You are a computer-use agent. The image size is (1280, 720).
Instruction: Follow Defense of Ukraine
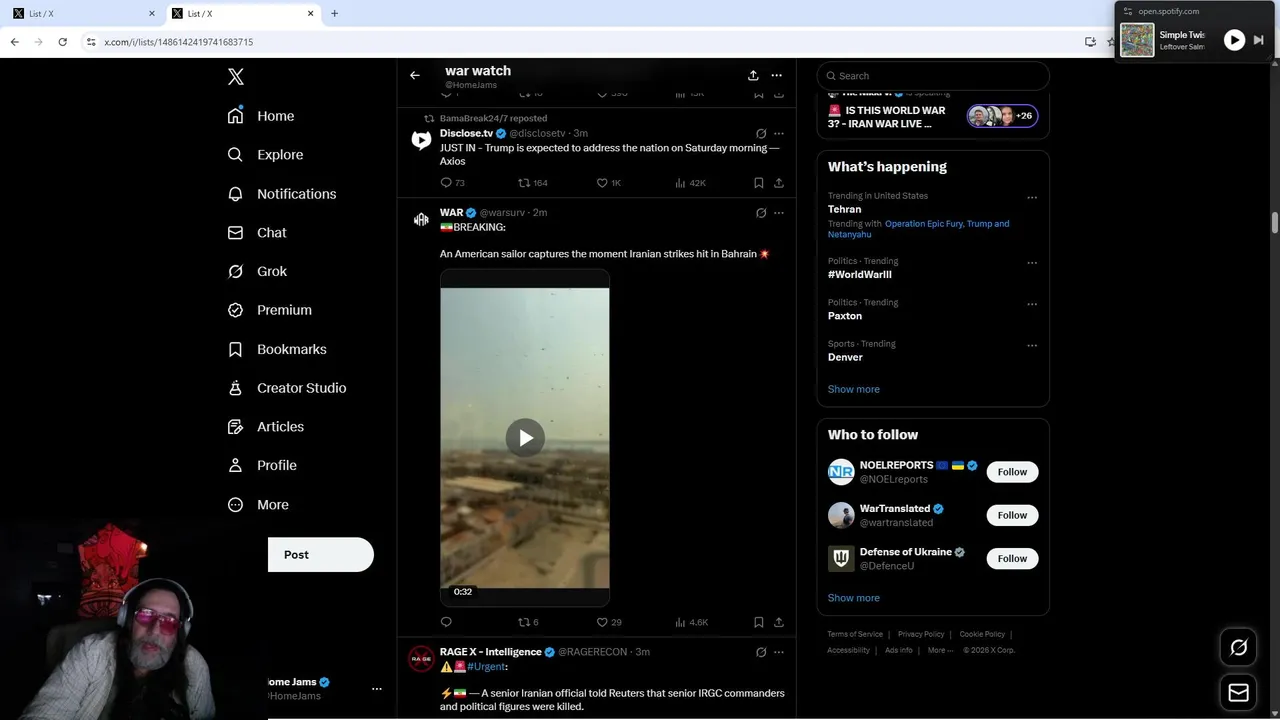pyautogui.click(x=1012, y=558)
